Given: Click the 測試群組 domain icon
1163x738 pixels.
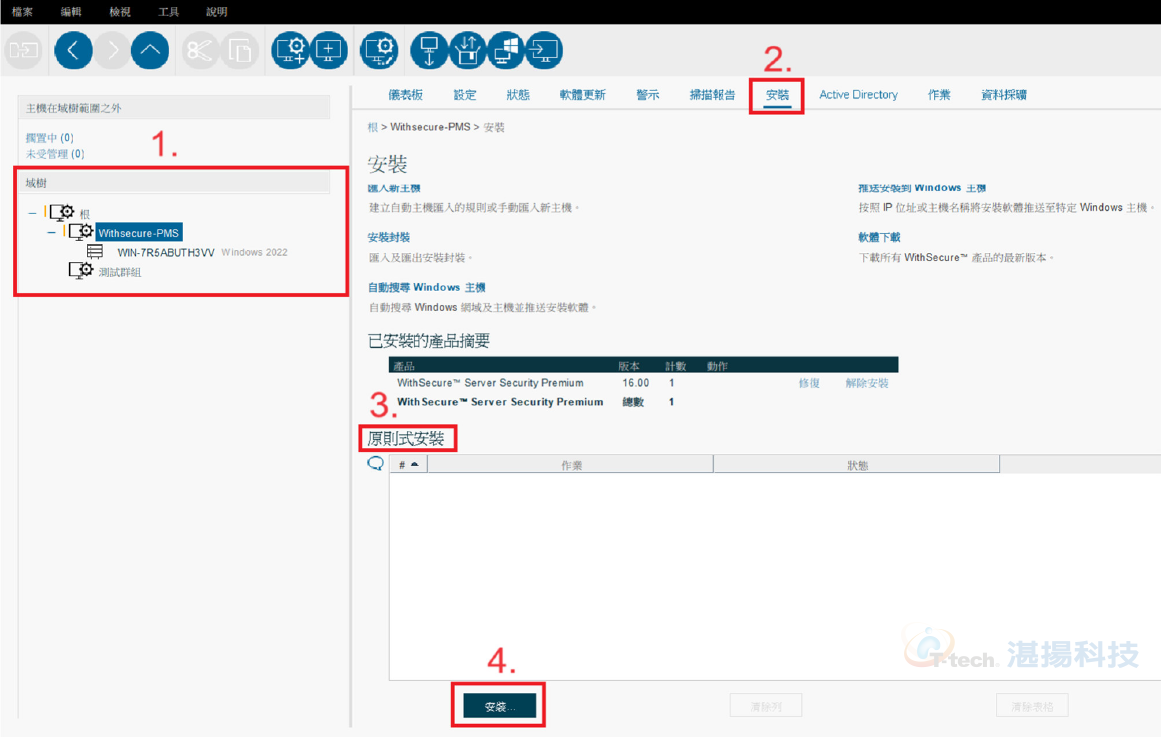Looking at the screenshot, I should (x=81, y=271).
